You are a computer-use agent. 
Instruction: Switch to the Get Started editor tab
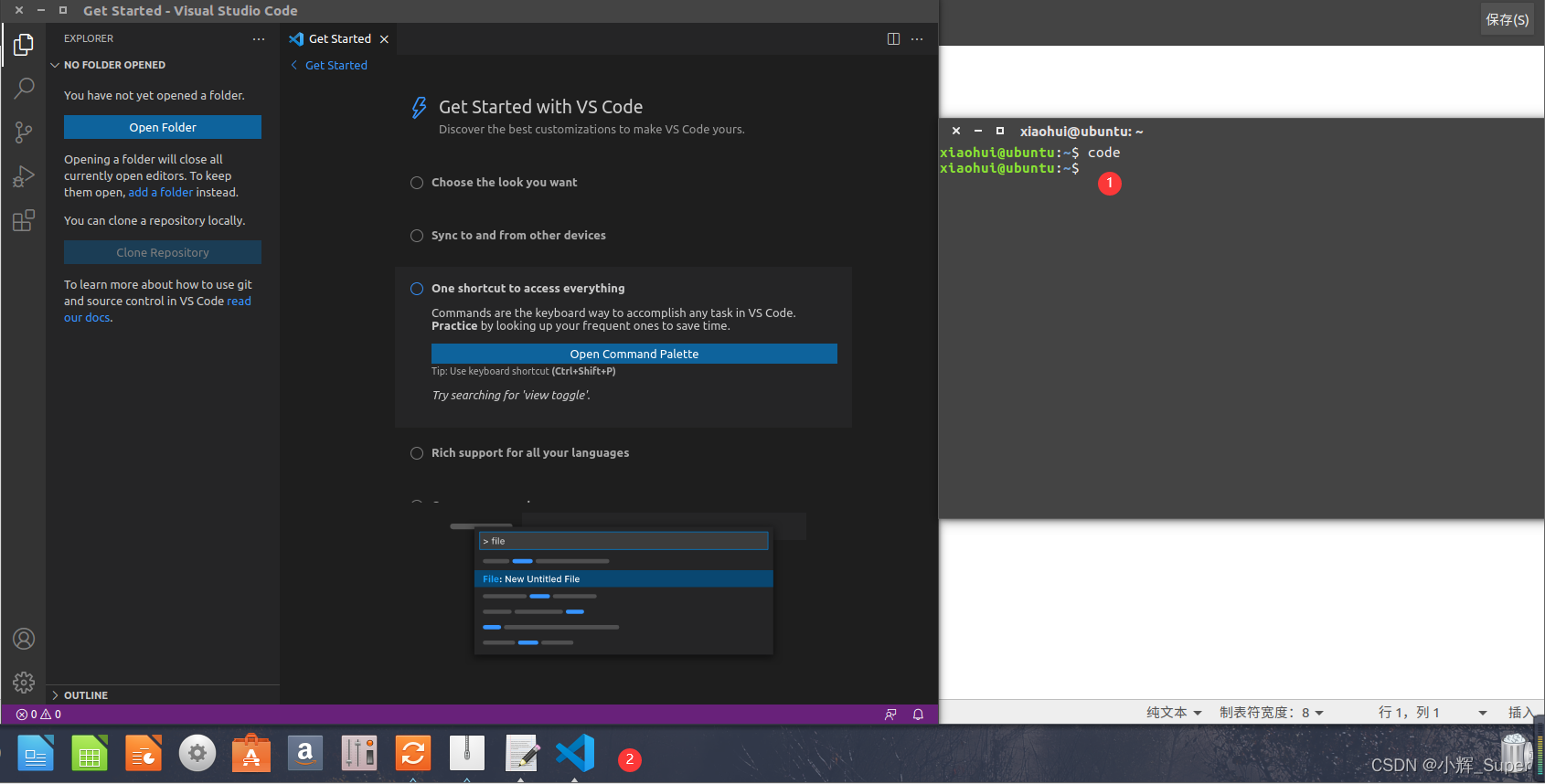(x=339, y=39)
